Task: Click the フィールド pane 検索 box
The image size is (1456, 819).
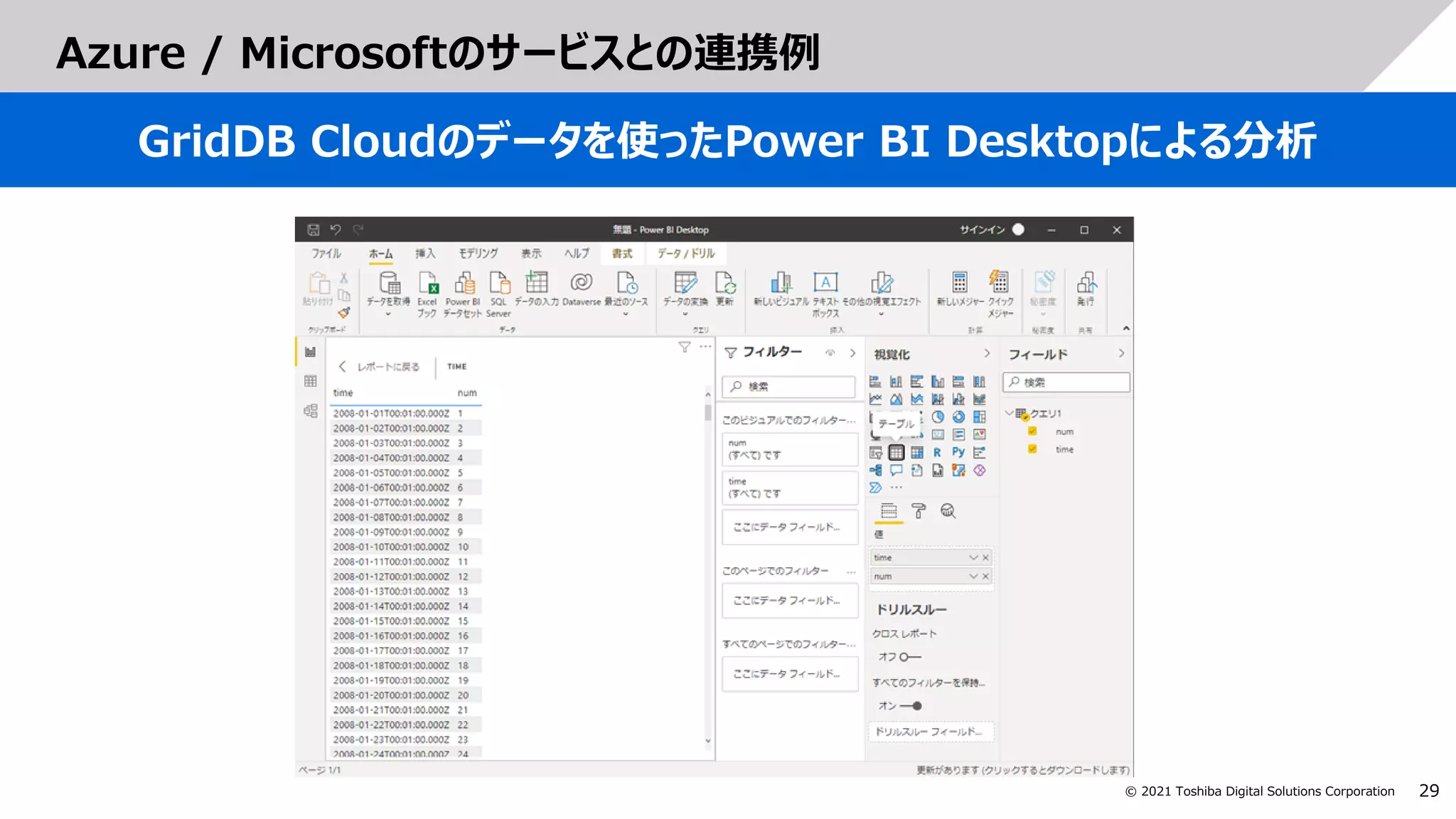Action: pyautogui.click(x=1066, y=382)
